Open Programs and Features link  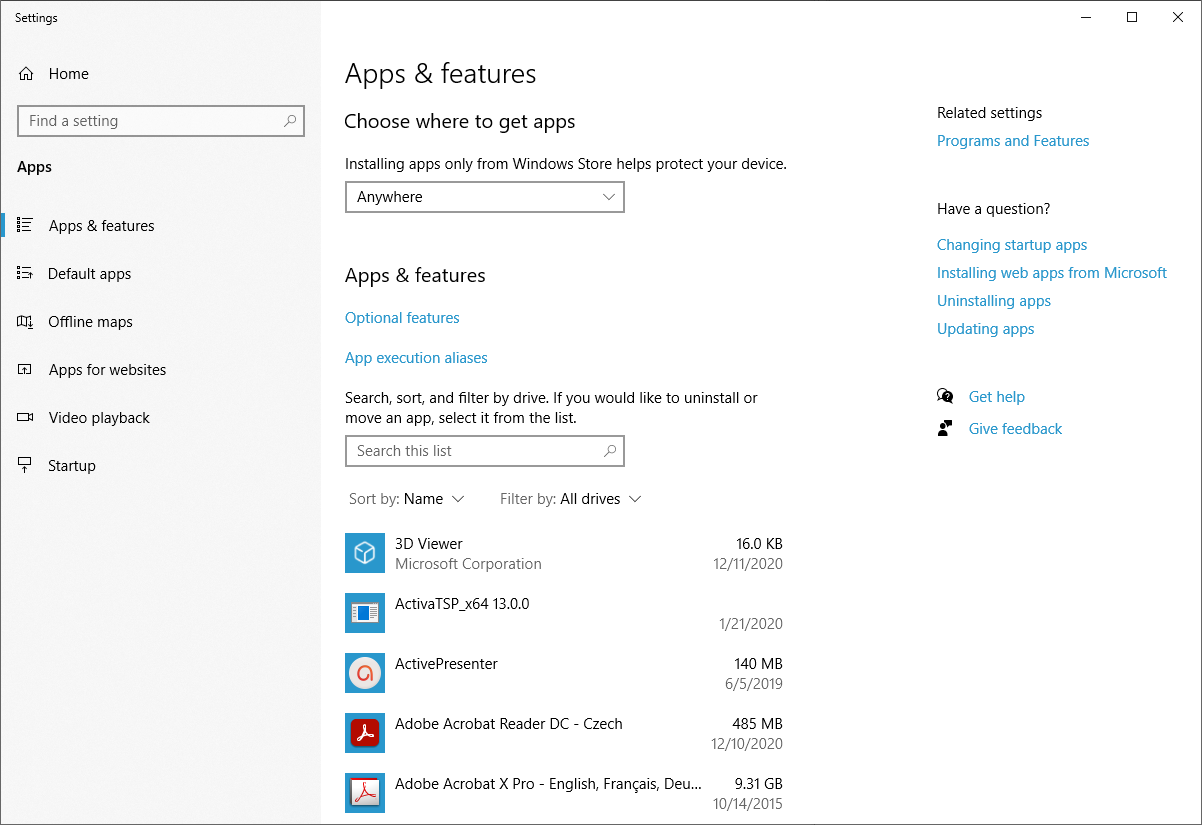click(1013, 141)
